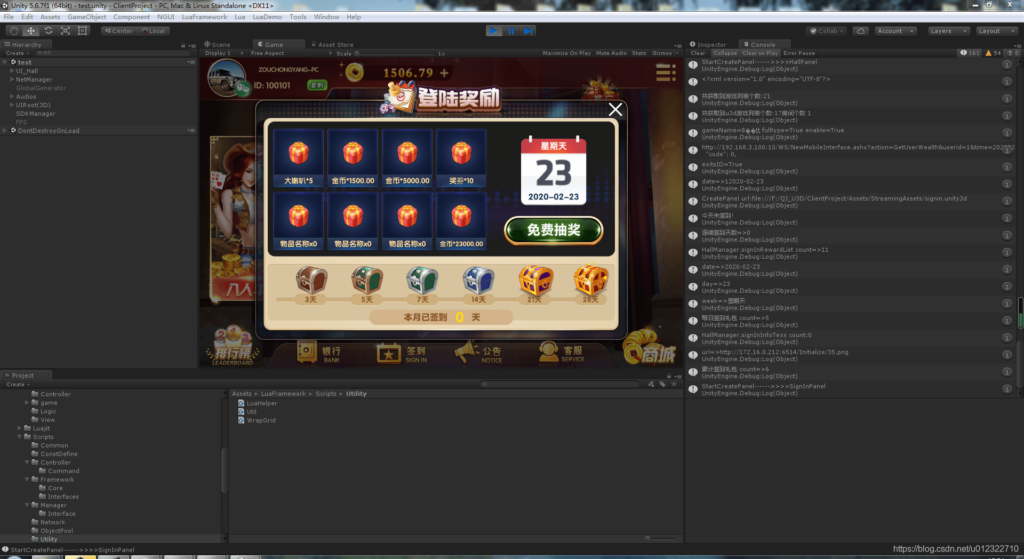Select the Hand tool in toolbar
This screenshot has height=559, width=1024.
tap(13, 31)
